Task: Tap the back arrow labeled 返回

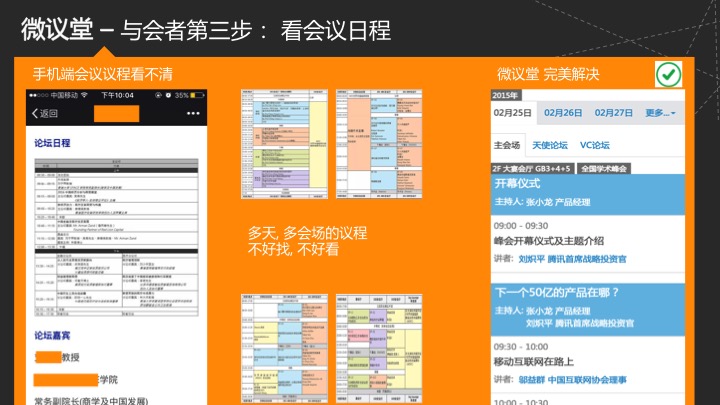Action: pyautogui.click(x=44, y=112)
